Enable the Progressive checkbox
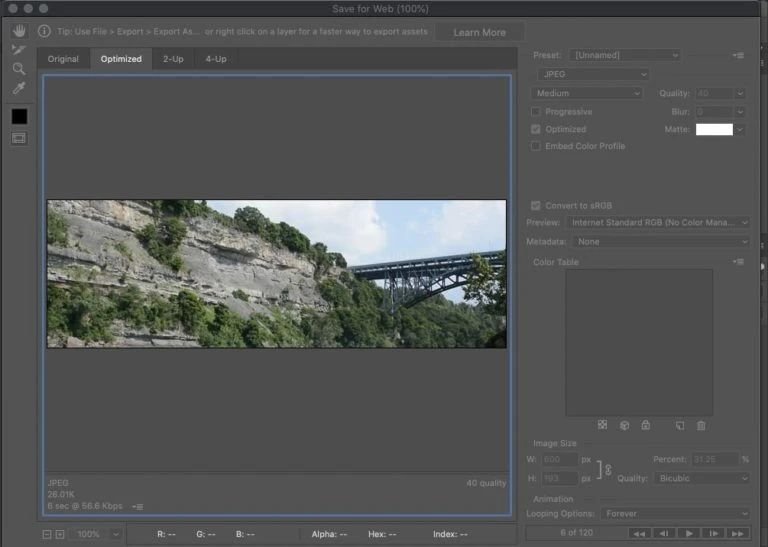The image size is (768, 547). pos(536,112)
